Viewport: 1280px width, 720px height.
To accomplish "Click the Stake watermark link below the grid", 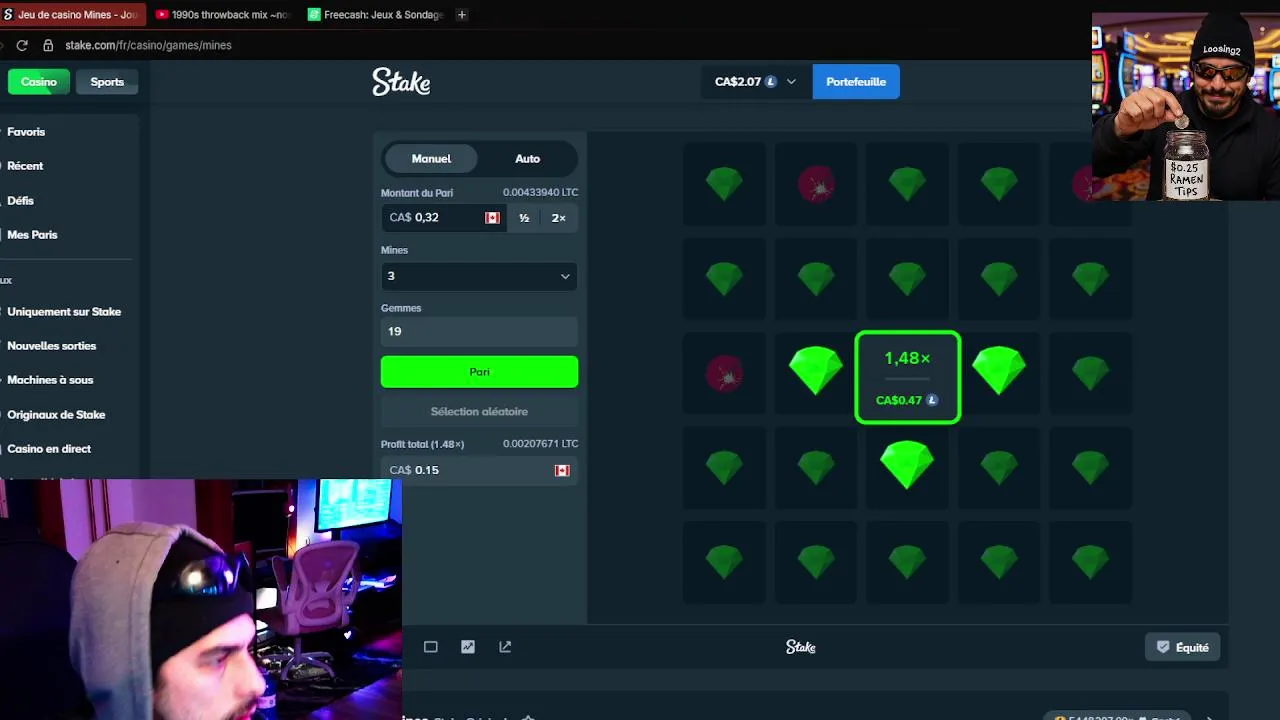I will (x=801, y=647).
